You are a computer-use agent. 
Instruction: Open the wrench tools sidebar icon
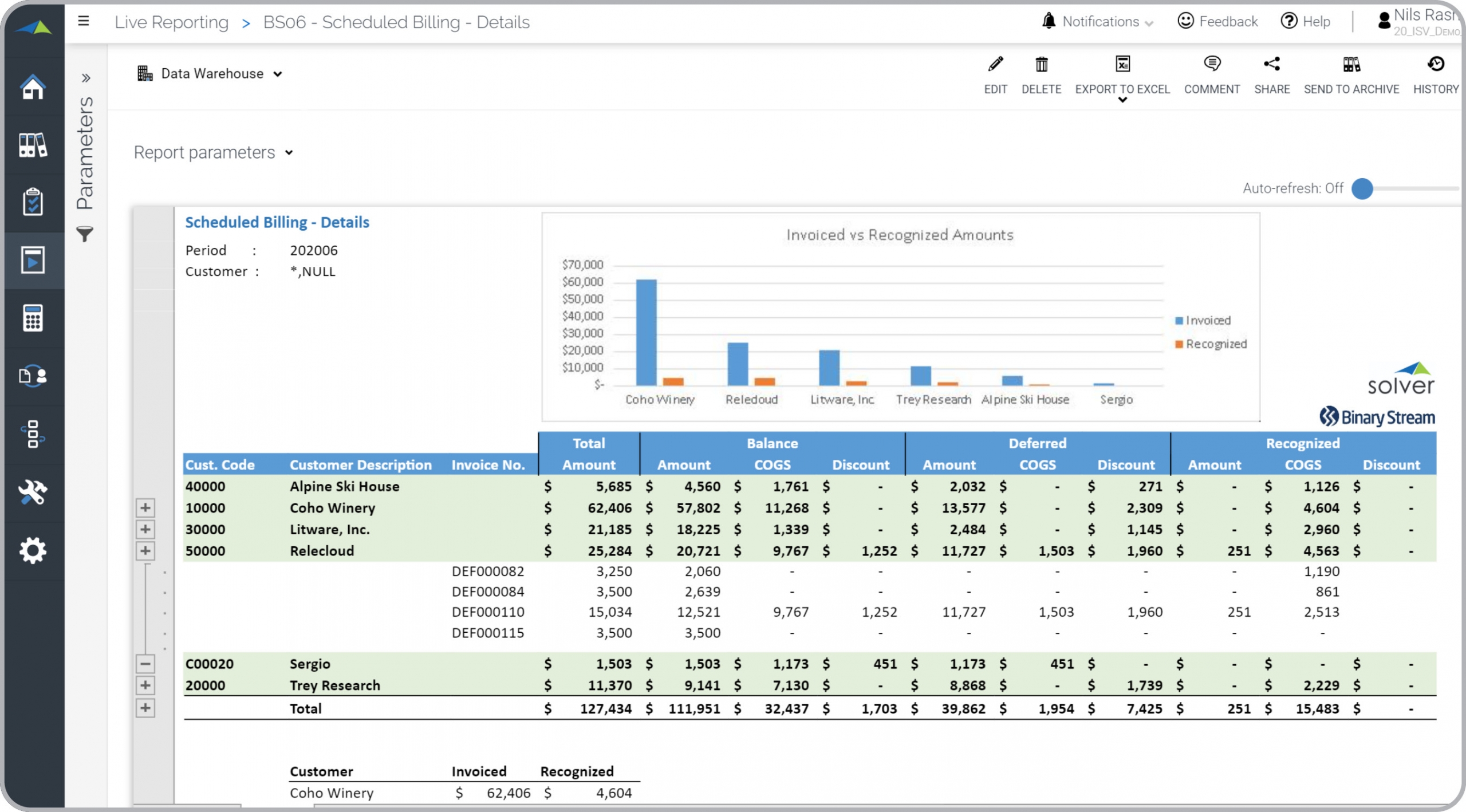pyautogui.click(x=33, y=492)
